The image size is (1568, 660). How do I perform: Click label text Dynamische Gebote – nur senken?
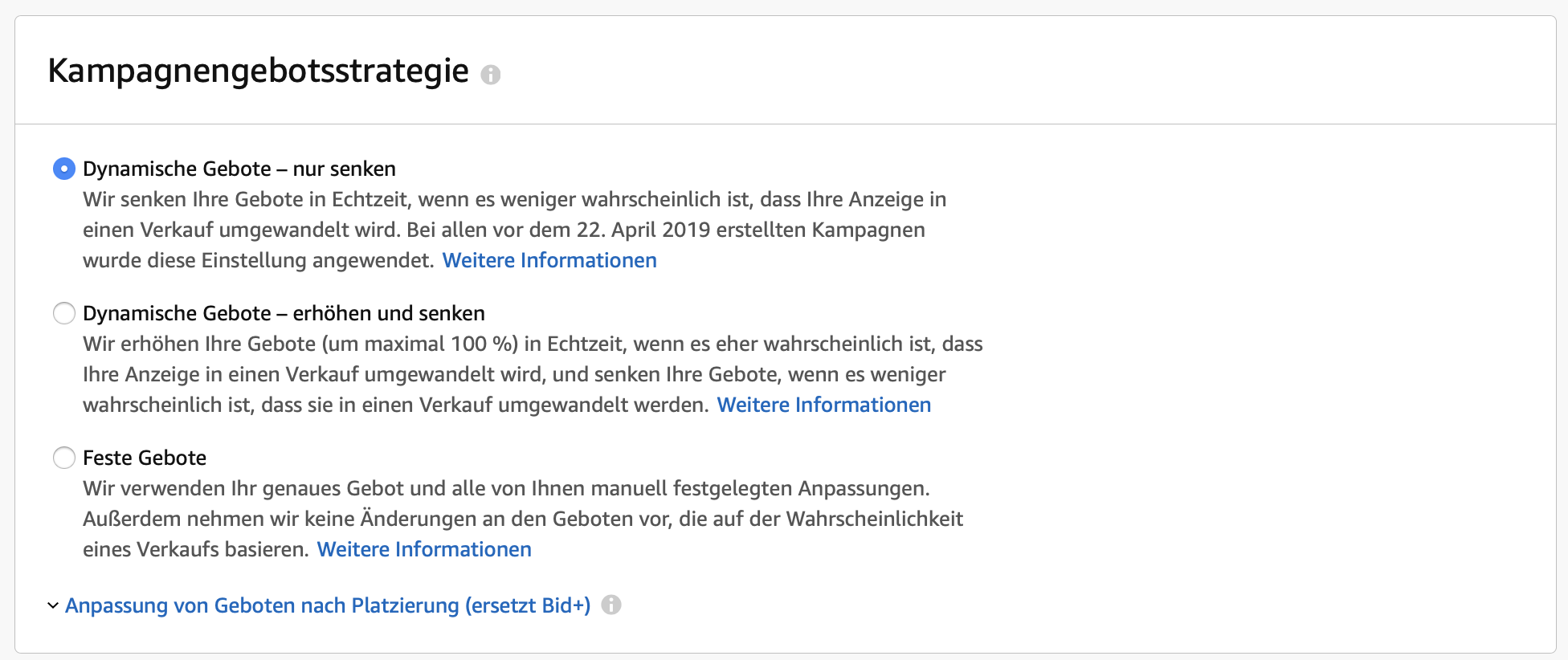coord(239,169)
